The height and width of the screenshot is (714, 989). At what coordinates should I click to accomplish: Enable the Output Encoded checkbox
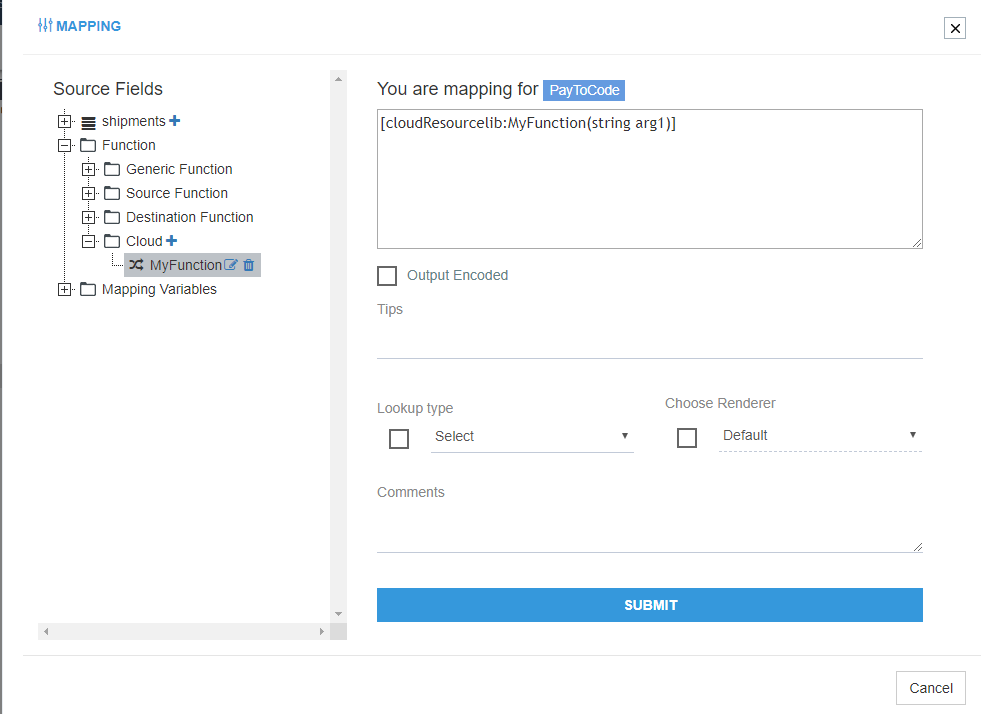tap(387, 275)
